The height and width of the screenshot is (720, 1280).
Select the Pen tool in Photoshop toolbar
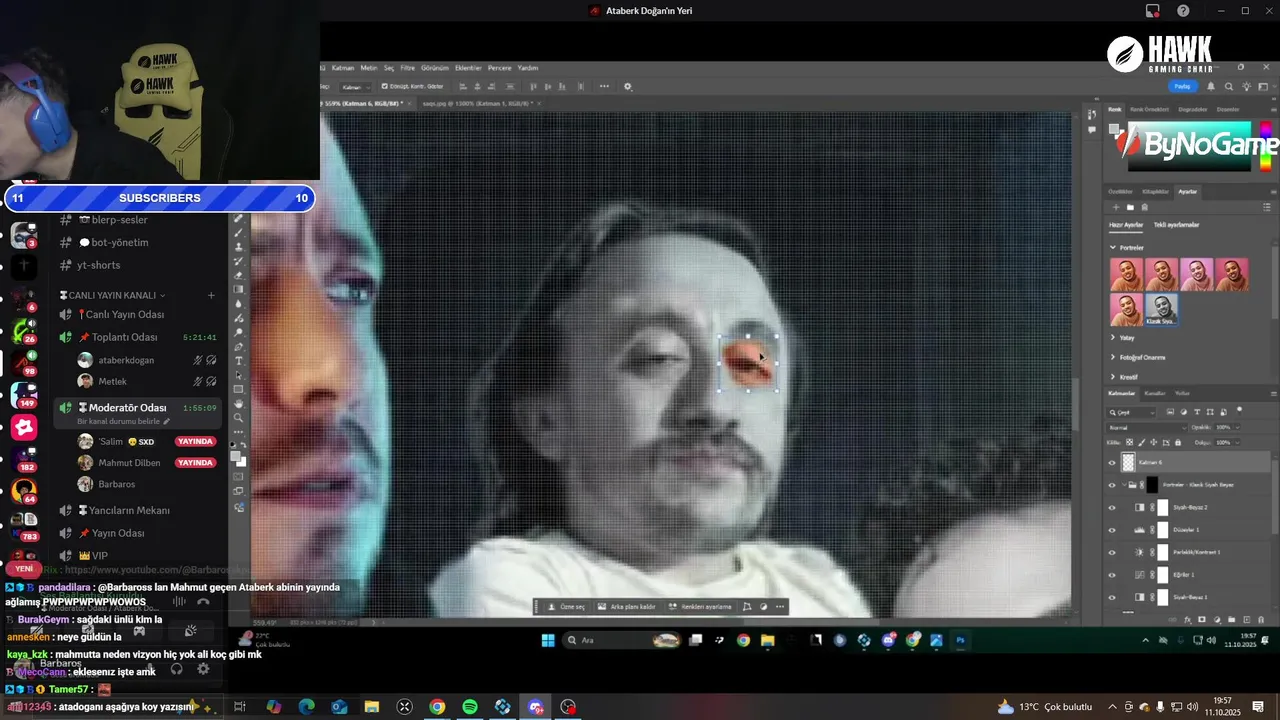pos(238,346)
